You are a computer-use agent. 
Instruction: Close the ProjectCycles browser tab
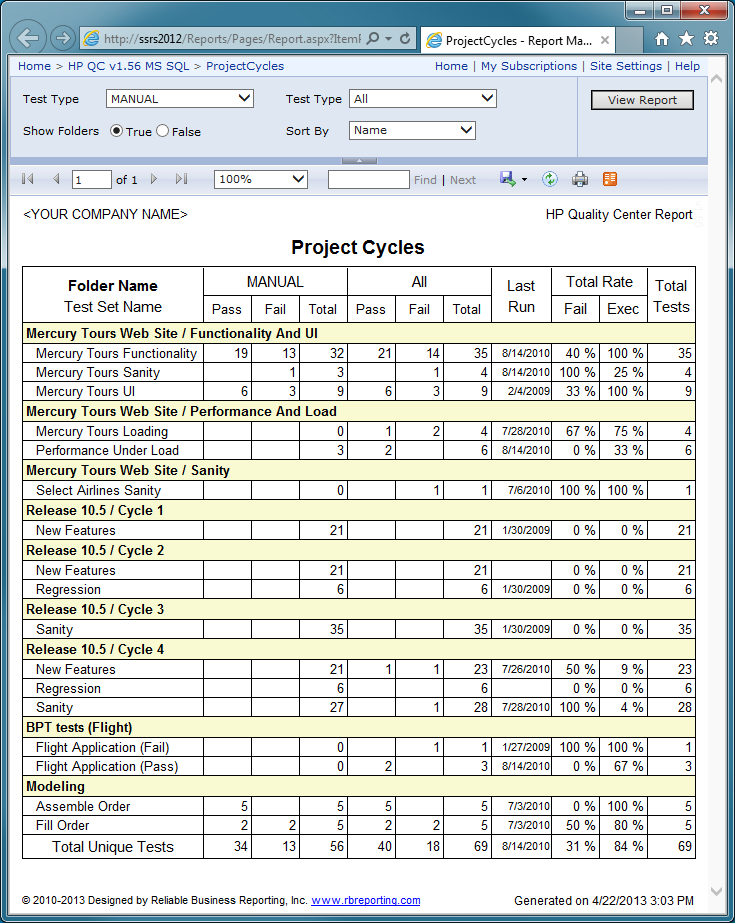pos(604,41)
